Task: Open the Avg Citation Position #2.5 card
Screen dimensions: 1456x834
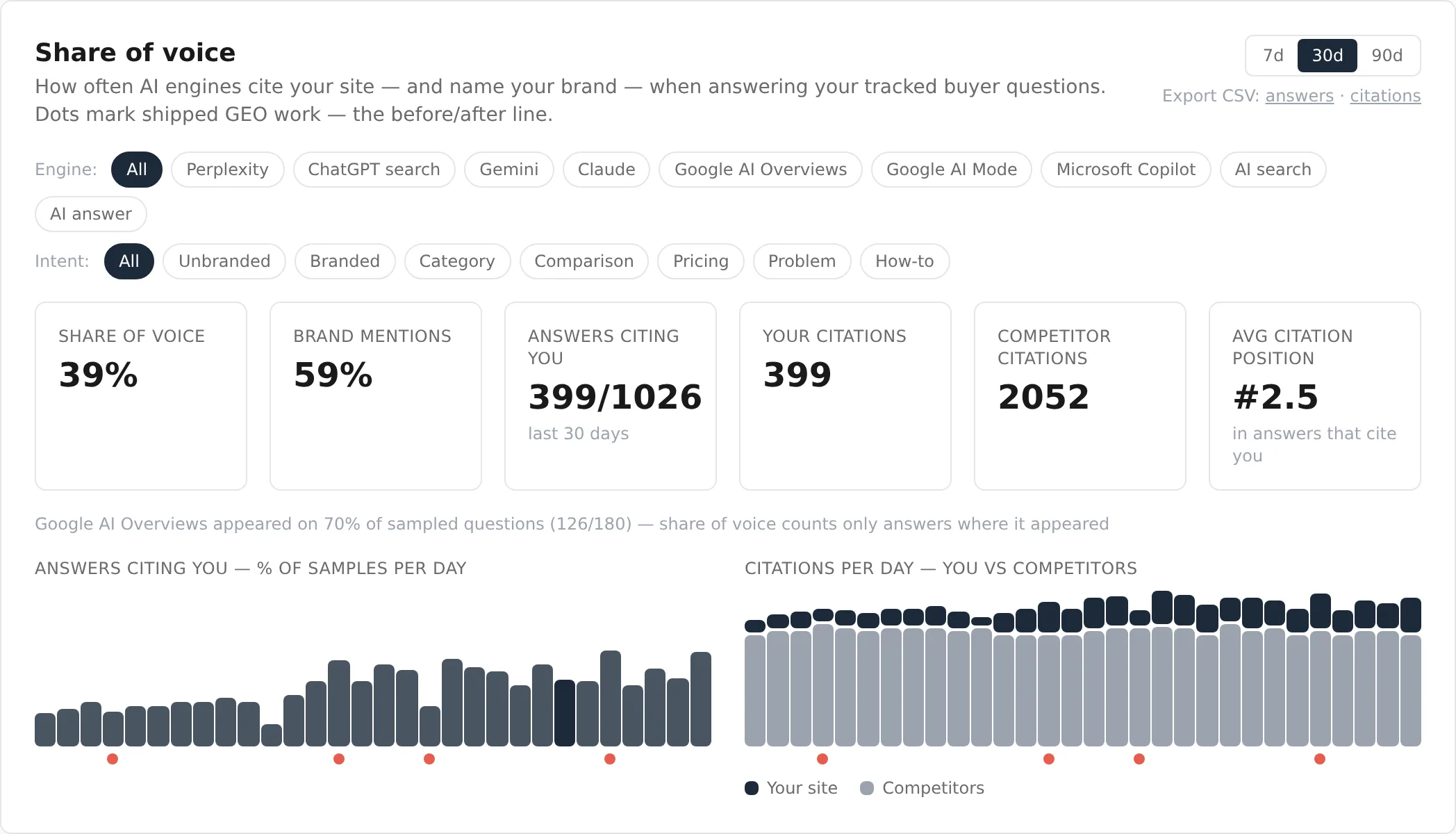Action: click(x=1315, y=396)
